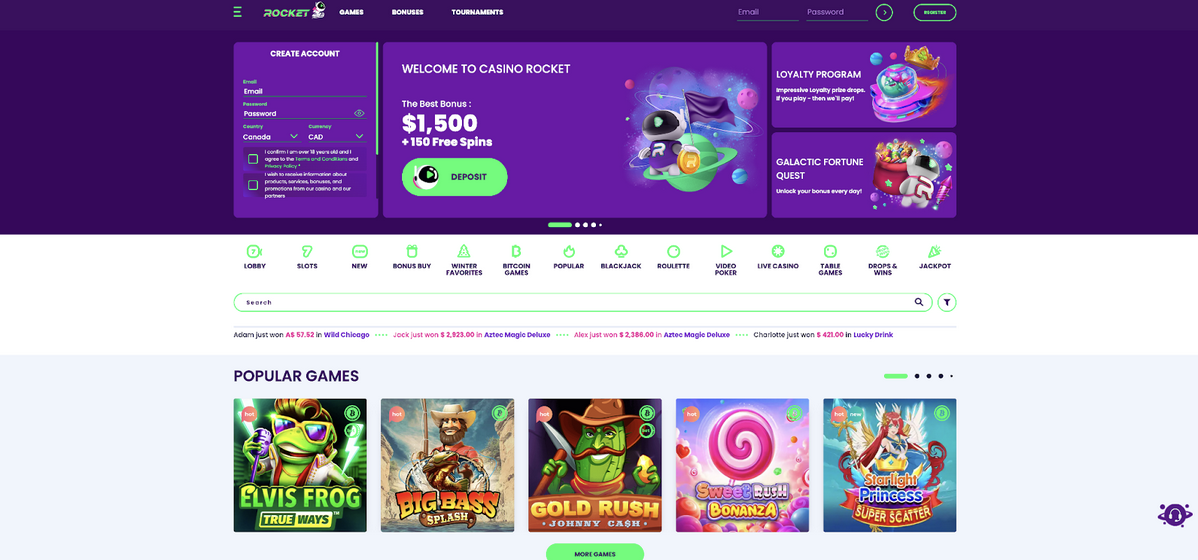Check the age confirmation terms checkbox

pyautogui.click(x=253, y=159)
